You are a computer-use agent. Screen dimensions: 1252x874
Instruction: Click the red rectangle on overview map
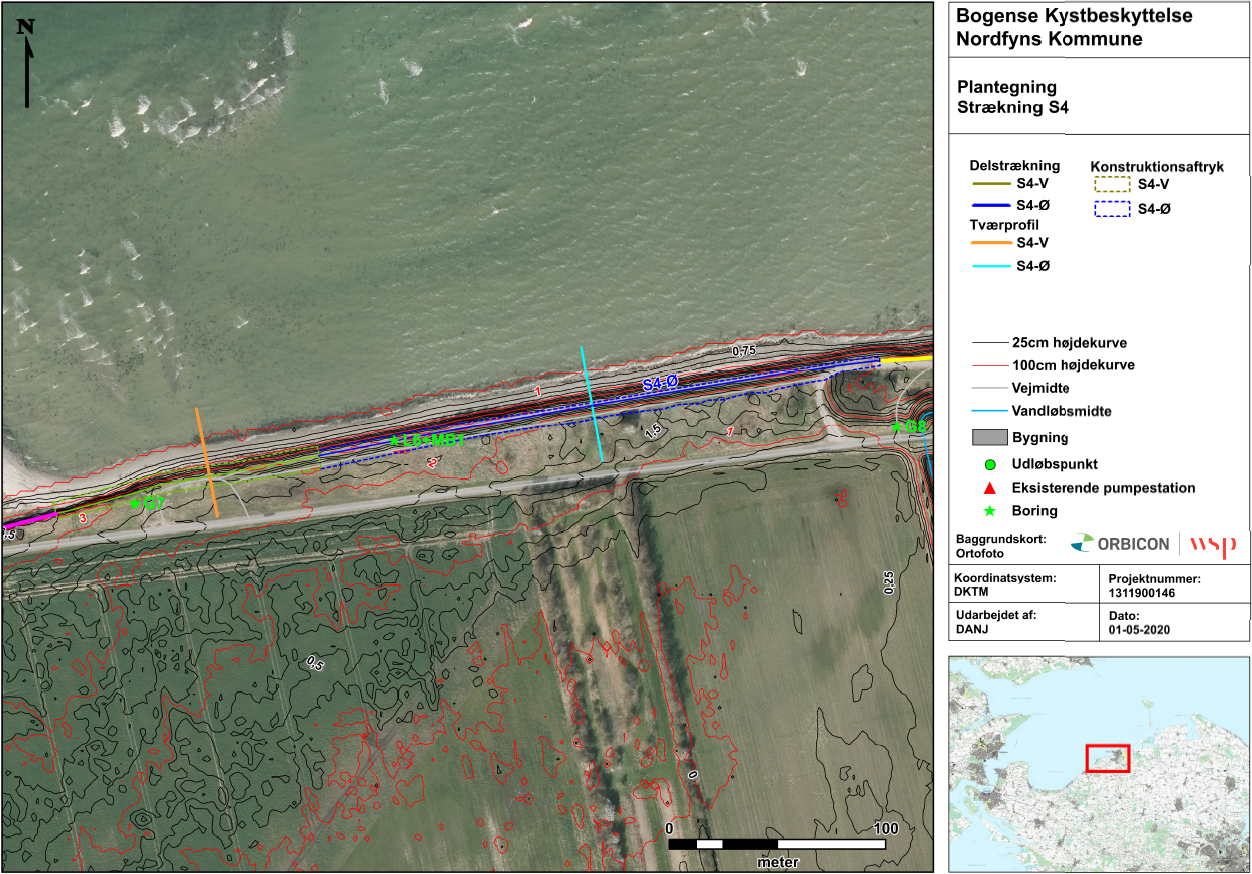tap(1107, 759)
